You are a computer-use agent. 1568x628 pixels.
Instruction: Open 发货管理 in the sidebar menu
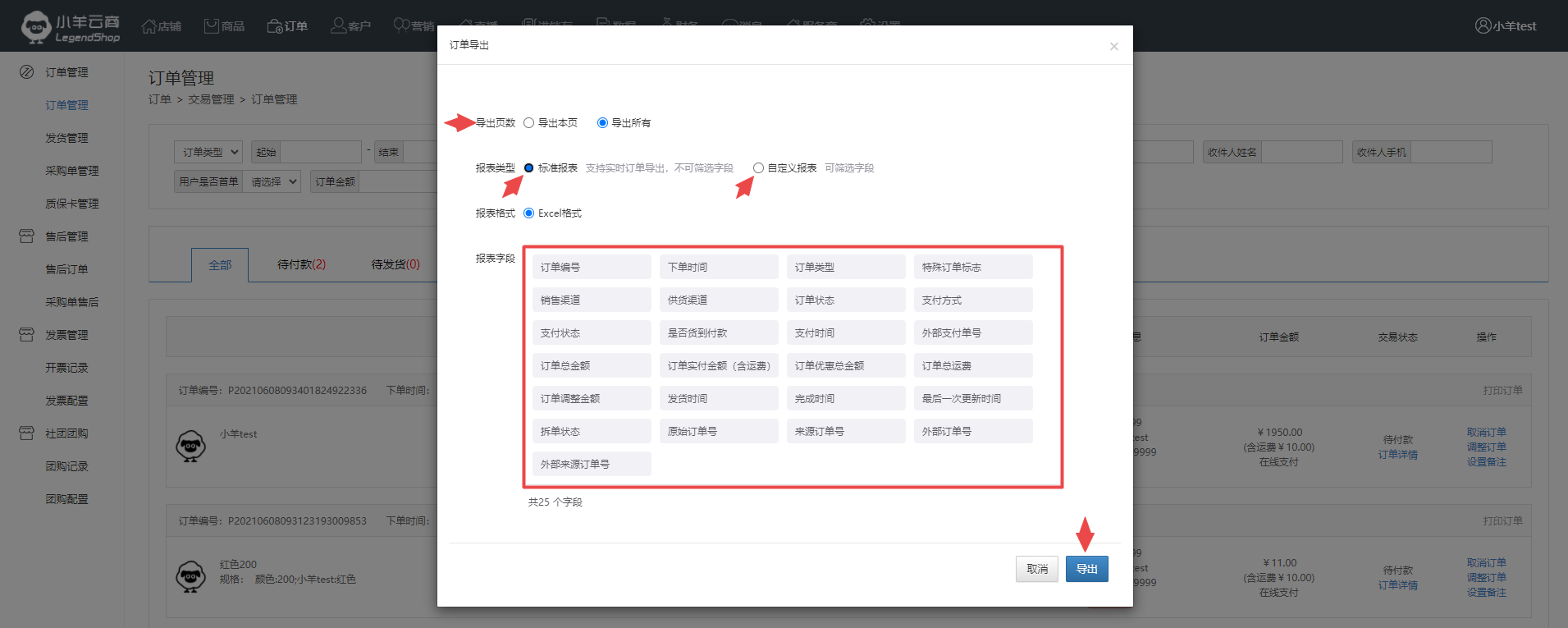click(x=66, y=138)
